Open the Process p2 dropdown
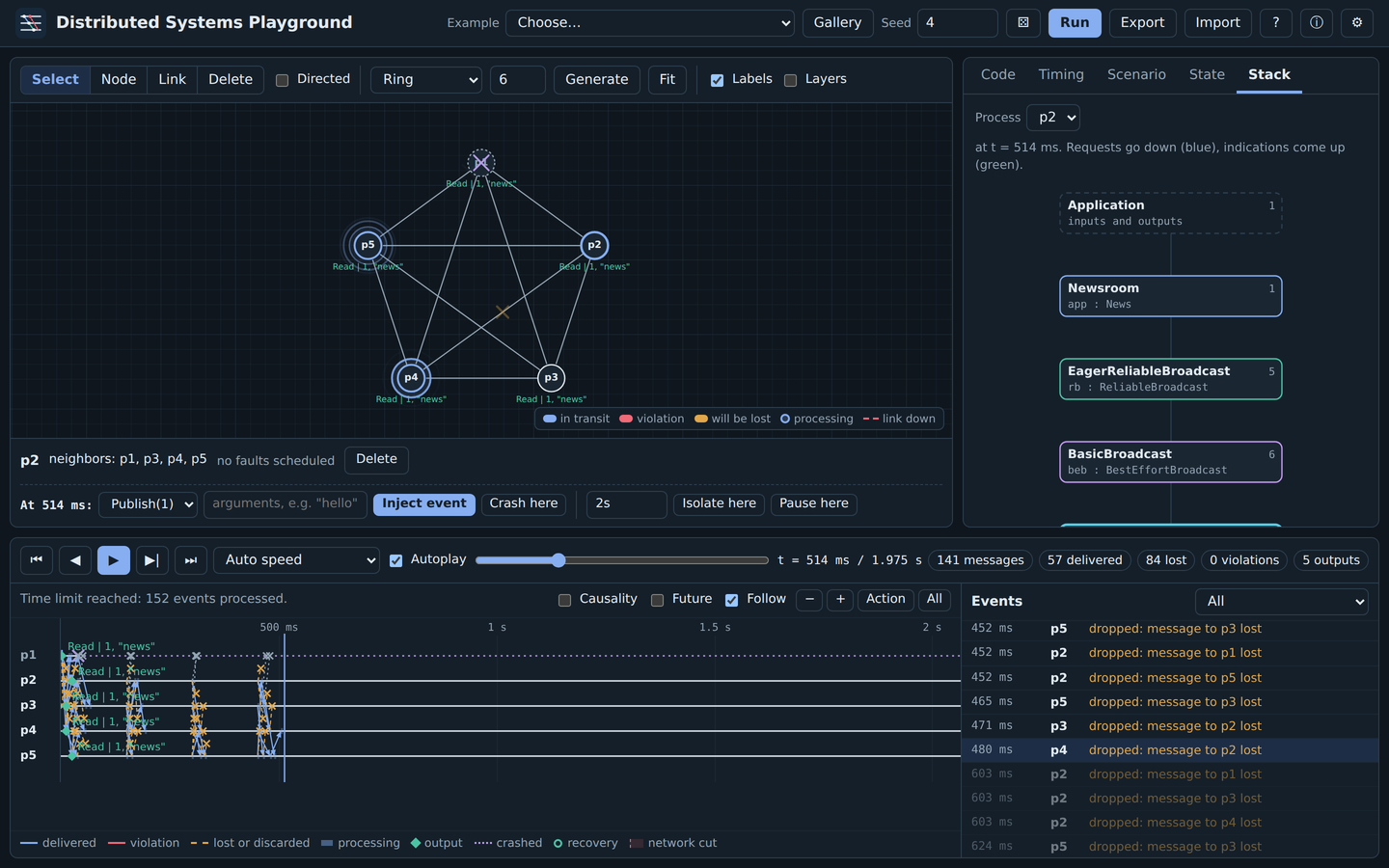 coord(1053,118)
